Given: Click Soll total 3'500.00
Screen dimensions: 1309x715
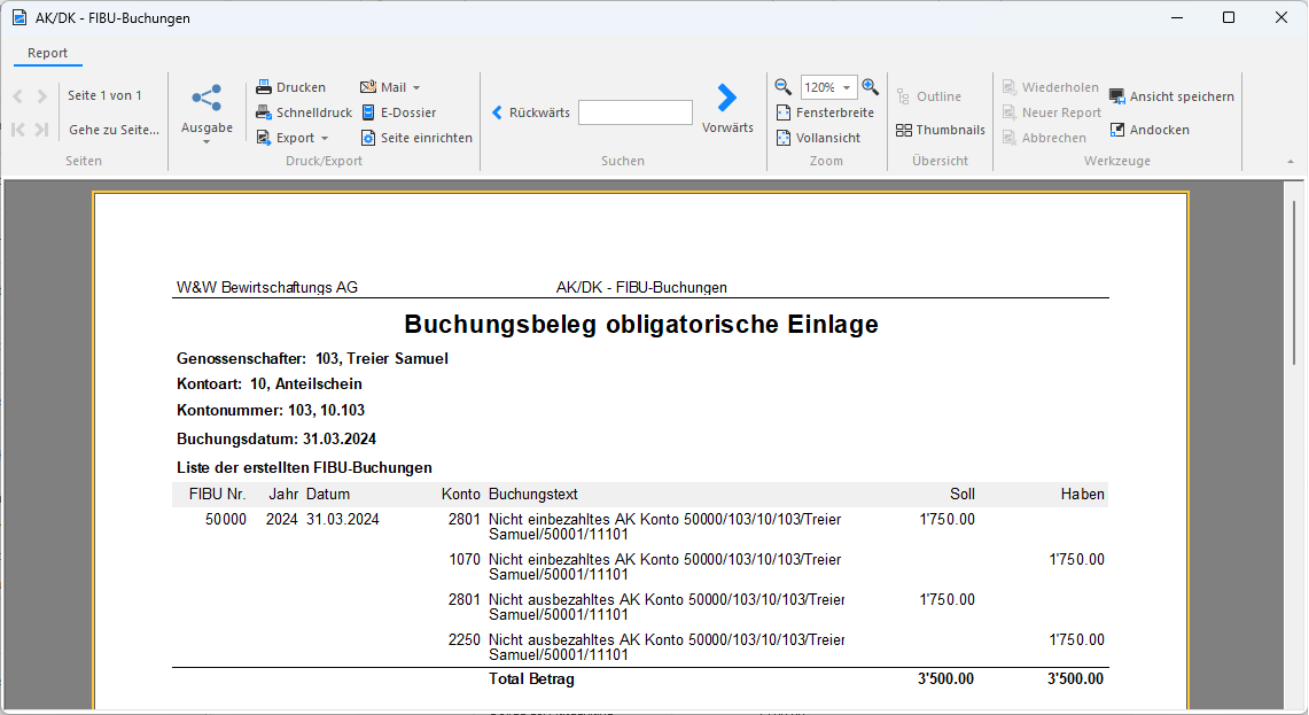Looking at the screenshot, I should point(946,679).
